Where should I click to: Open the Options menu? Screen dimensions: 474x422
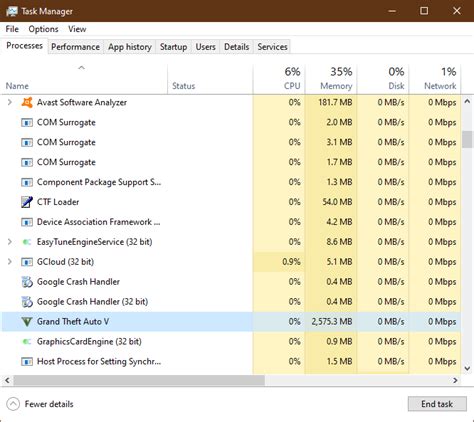click(43, 29)
